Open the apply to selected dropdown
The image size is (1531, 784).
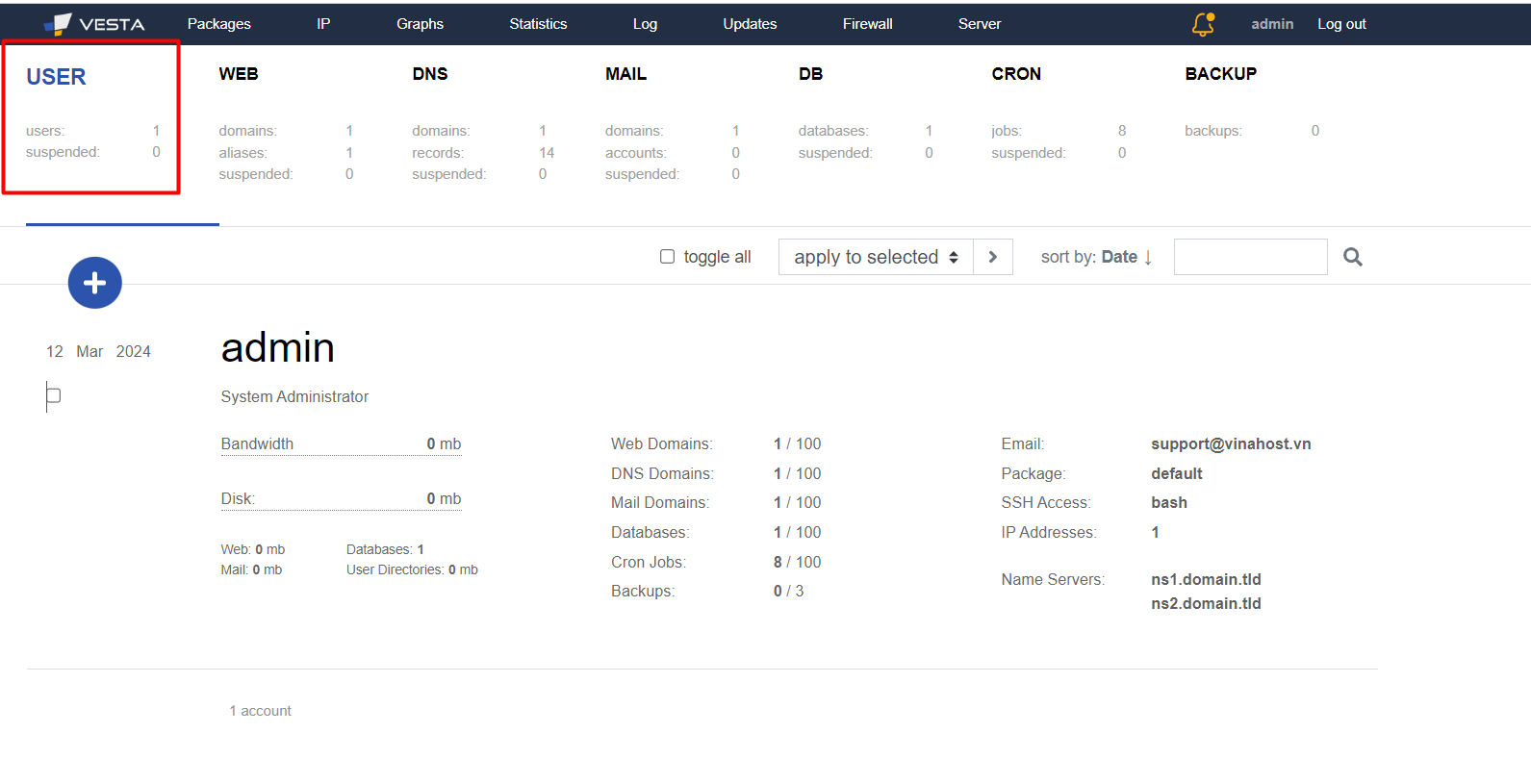(875, 257)
